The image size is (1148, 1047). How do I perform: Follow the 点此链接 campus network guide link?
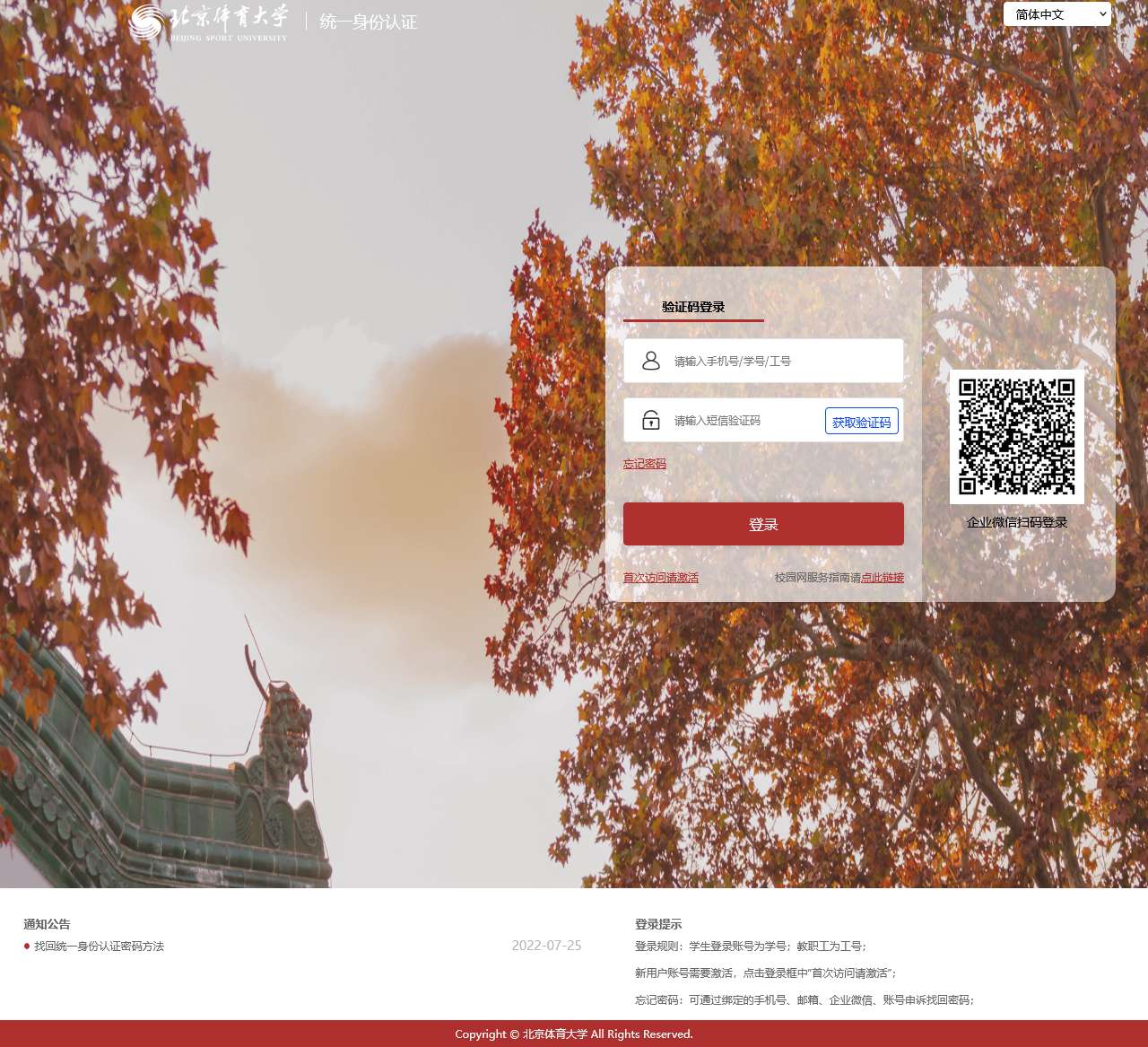[883, 578]
